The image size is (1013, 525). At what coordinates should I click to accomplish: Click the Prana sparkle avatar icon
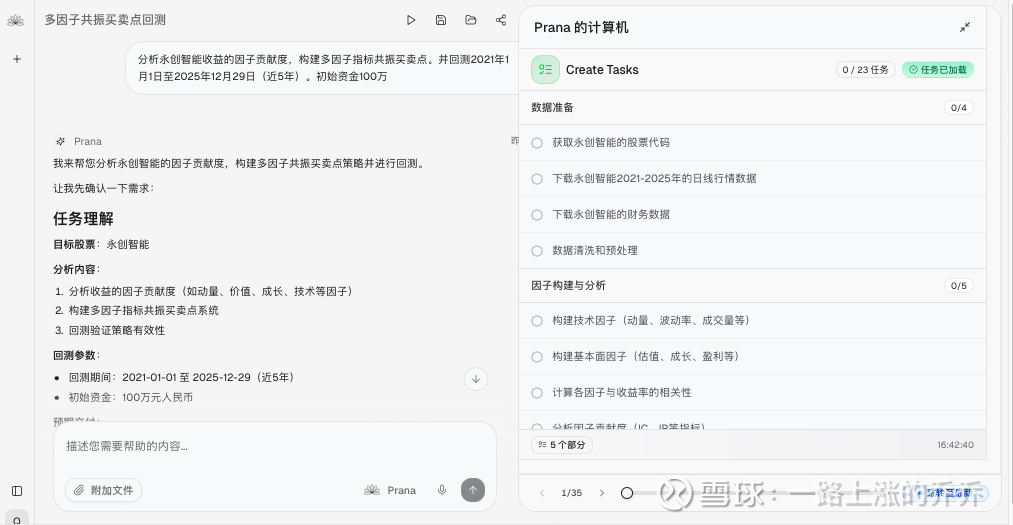[x=61, y=141]
